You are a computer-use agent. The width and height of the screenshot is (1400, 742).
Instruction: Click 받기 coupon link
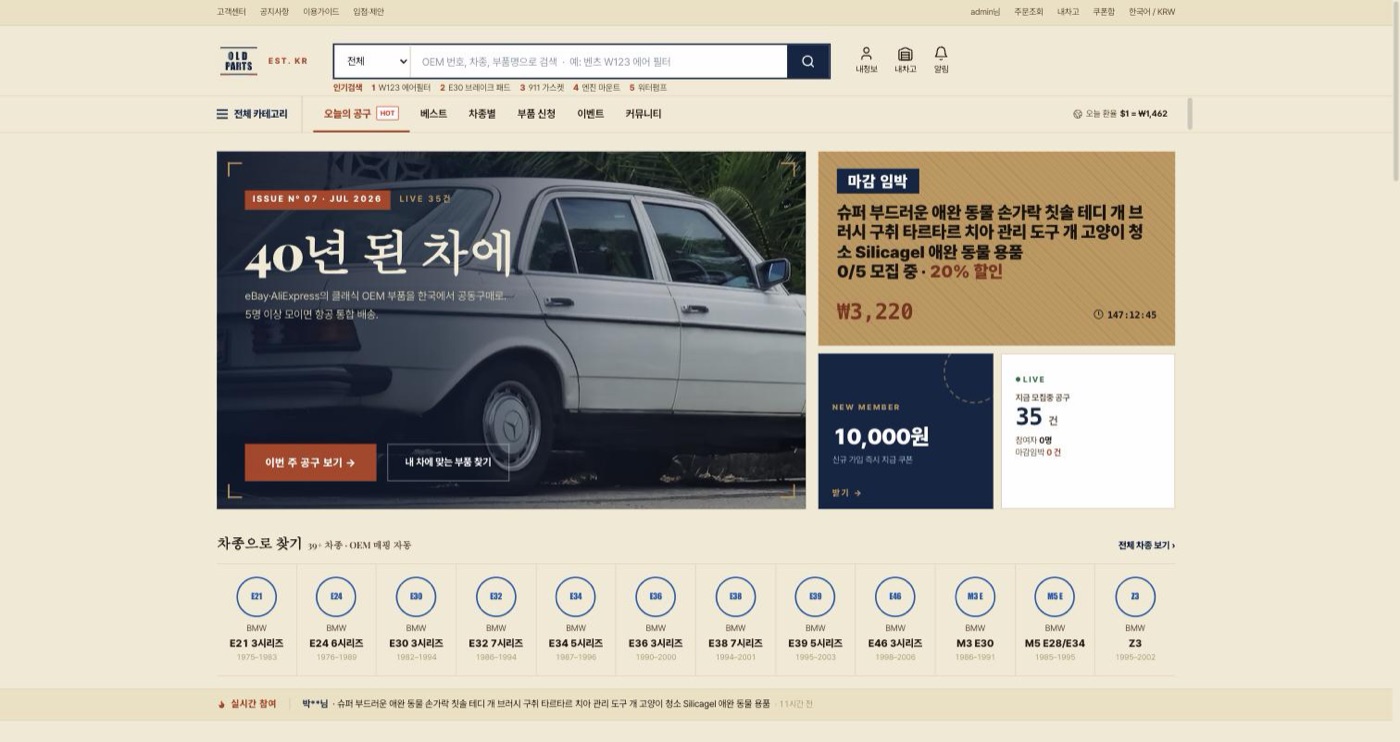coord(846,493)
